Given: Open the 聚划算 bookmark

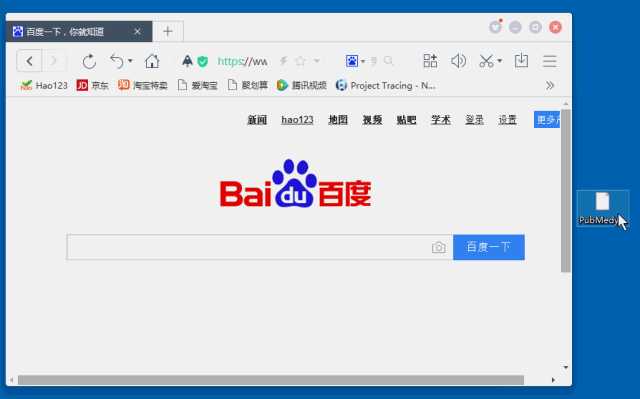Looking at the screenshot, I should [248, 85].
